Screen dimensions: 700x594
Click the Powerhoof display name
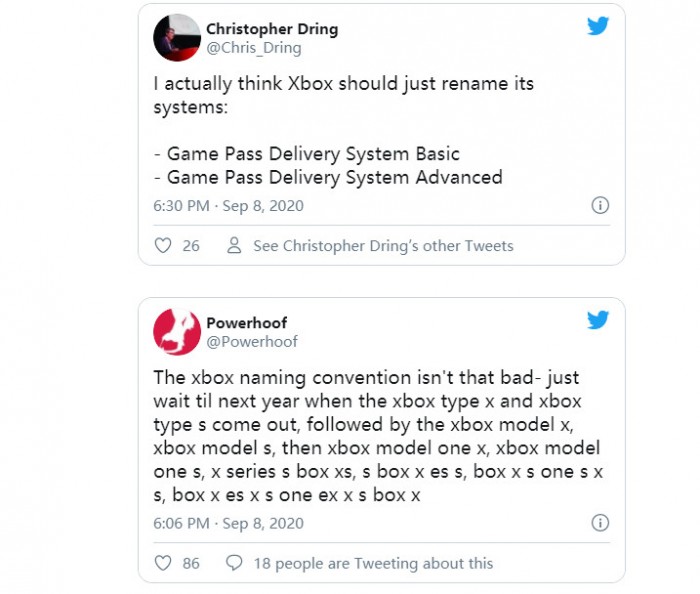[x=245, y=322]
